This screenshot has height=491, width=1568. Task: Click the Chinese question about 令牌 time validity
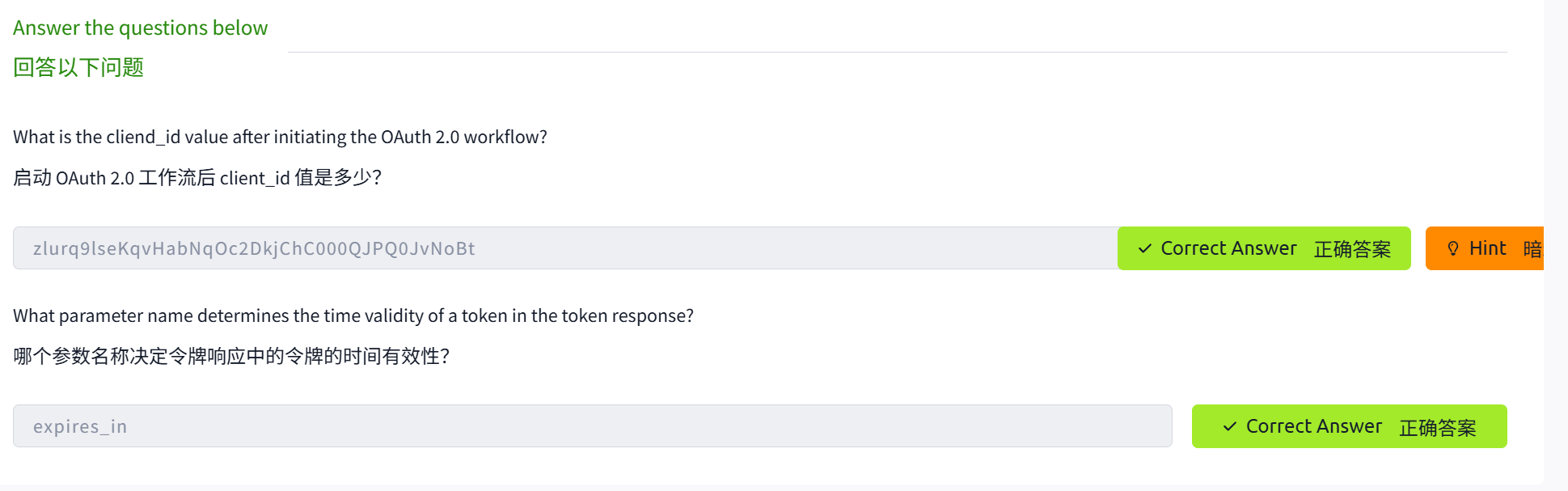point(231,356)
